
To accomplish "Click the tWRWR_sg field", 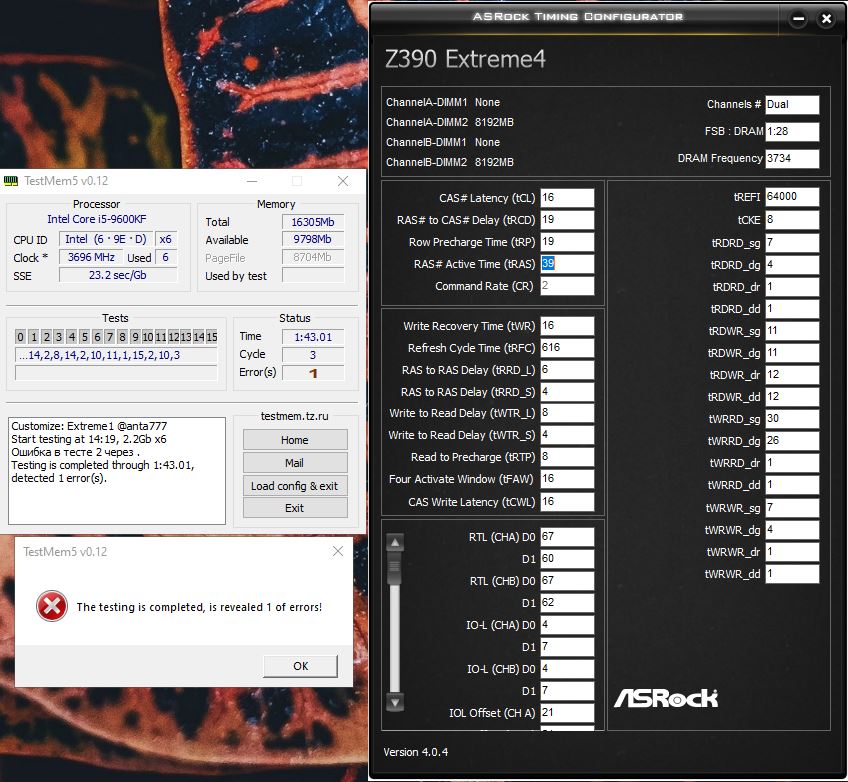I will point(792,507).
